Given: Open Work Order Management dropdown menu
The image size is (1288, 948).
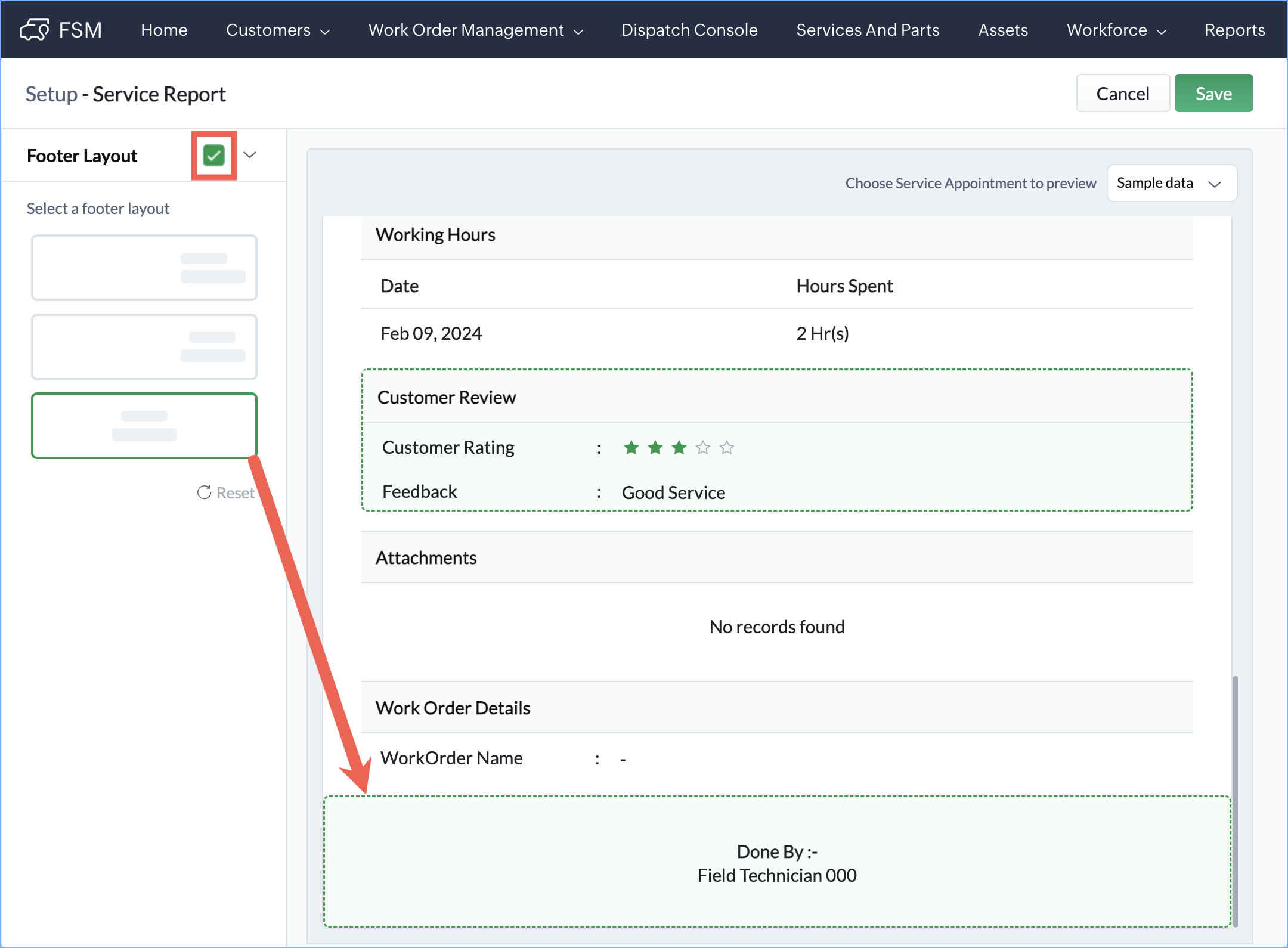Looking at the screenshot, I should (475, 30).
